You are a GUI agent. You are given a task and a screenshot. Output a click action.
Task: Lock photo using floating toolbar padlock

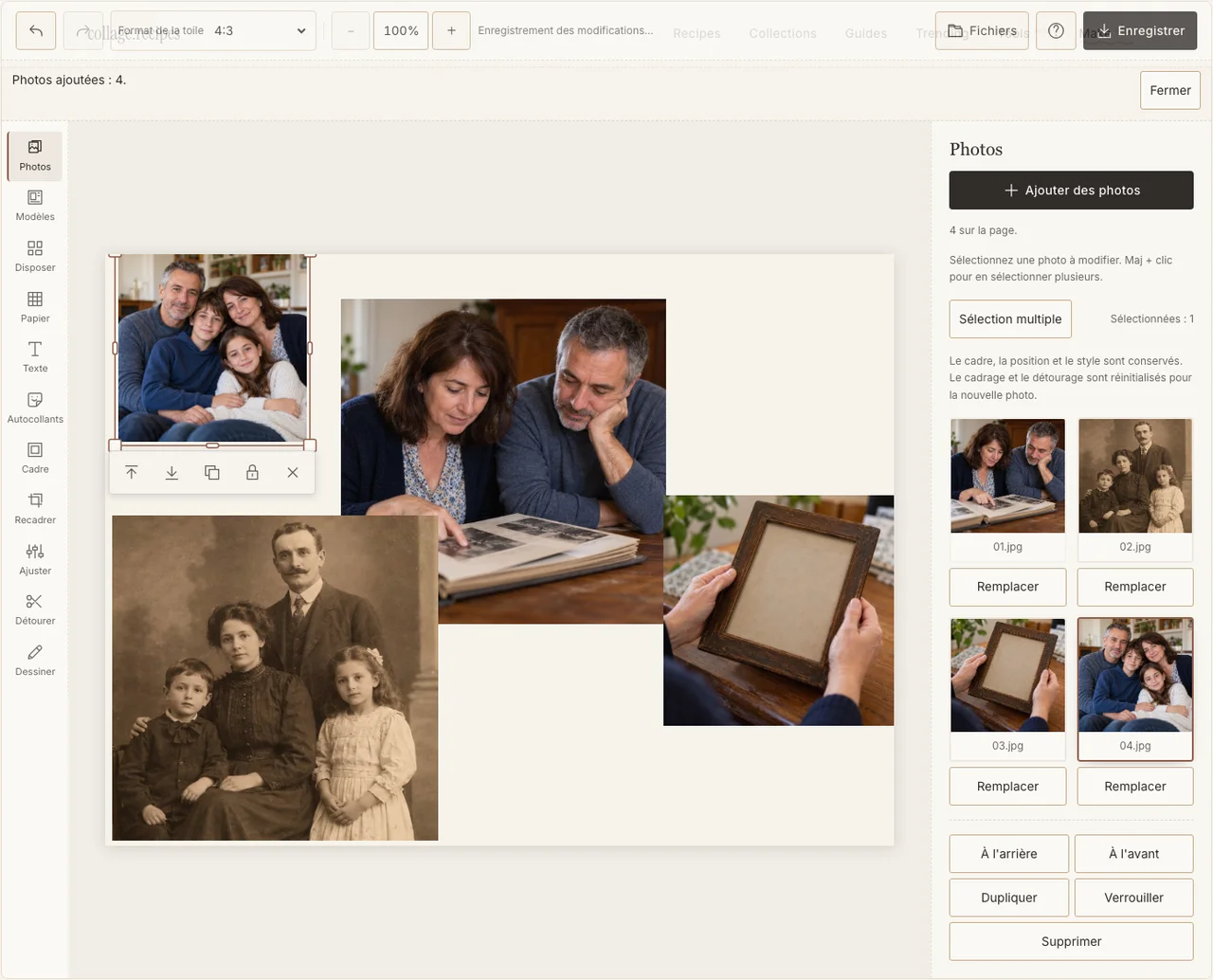pyautogui.click(x=252, y=472)
